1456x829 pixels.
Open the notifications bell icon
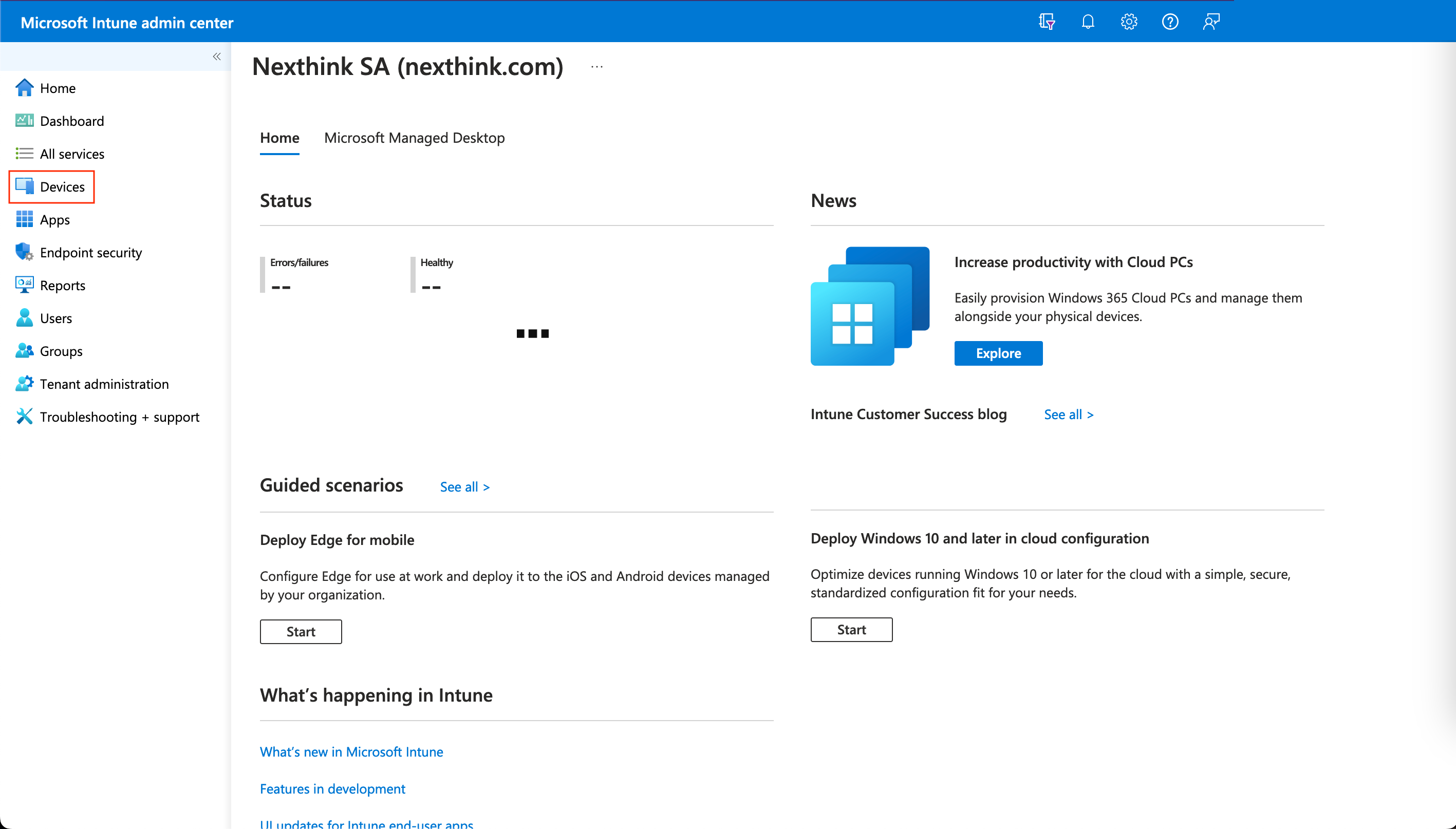1088,22
